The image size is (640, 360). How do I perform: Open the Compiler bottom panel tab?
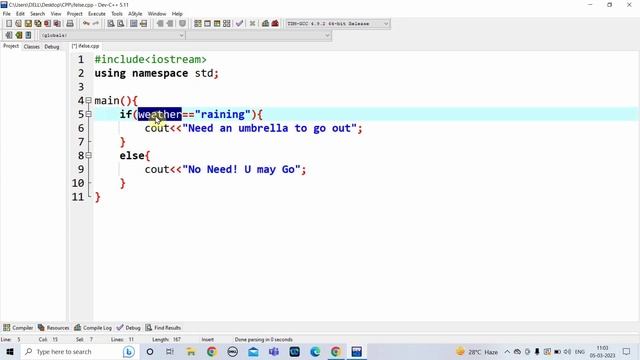pos(18,328)
